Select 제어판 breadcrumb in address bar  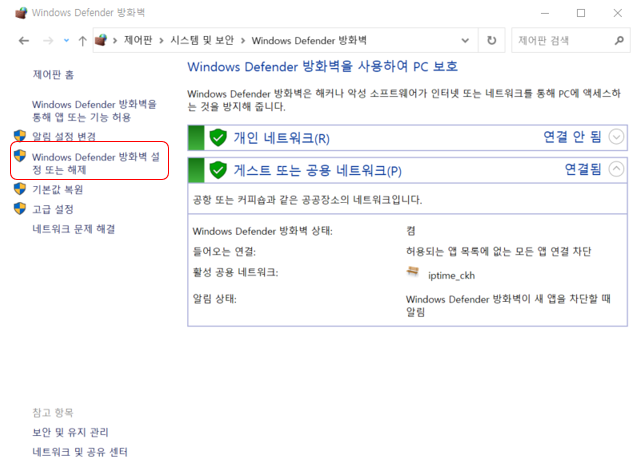pos(138,40)
